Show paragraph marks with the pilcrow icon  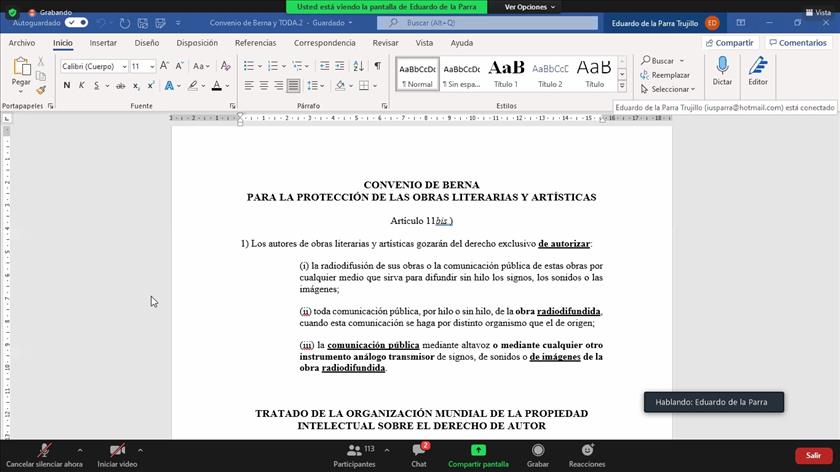coord(378,66)
